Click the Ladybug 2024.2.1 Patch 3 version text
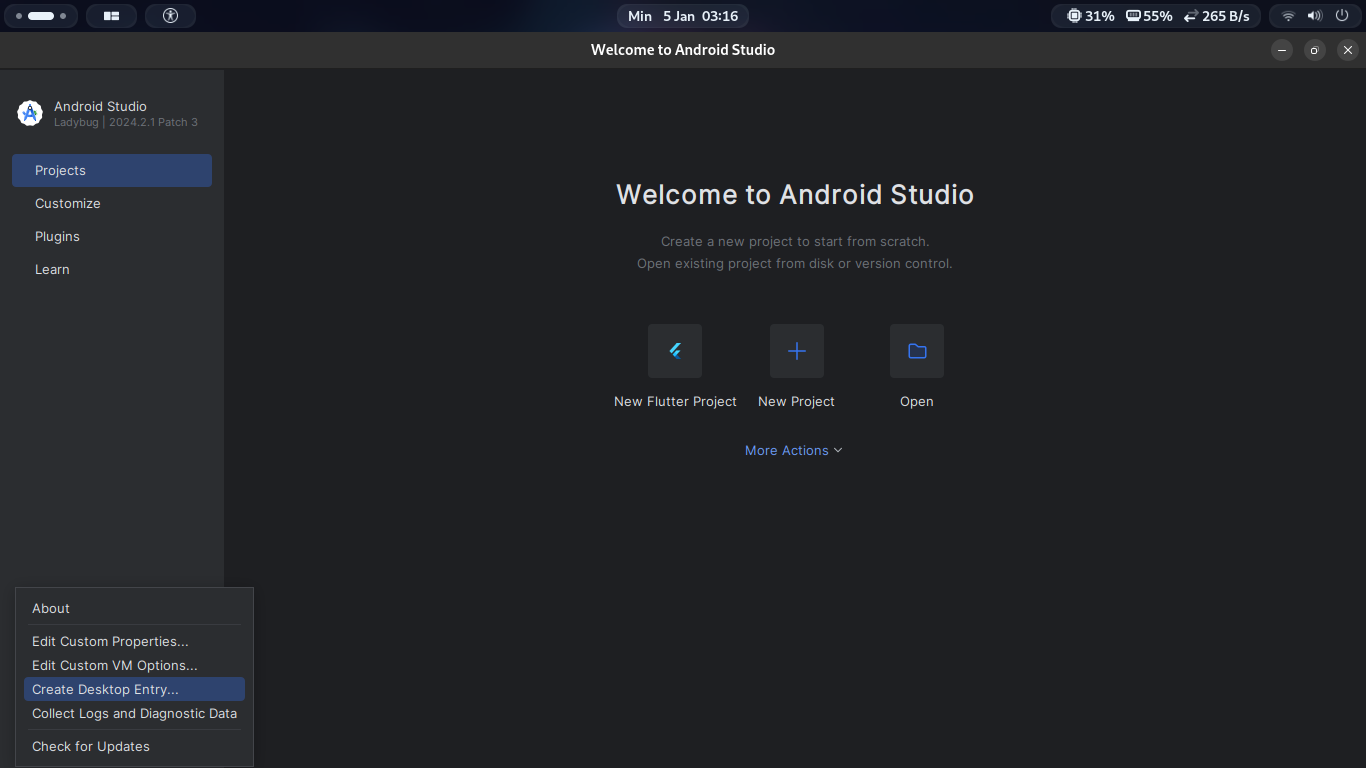The image size is (1366, 768). (126, 122)
